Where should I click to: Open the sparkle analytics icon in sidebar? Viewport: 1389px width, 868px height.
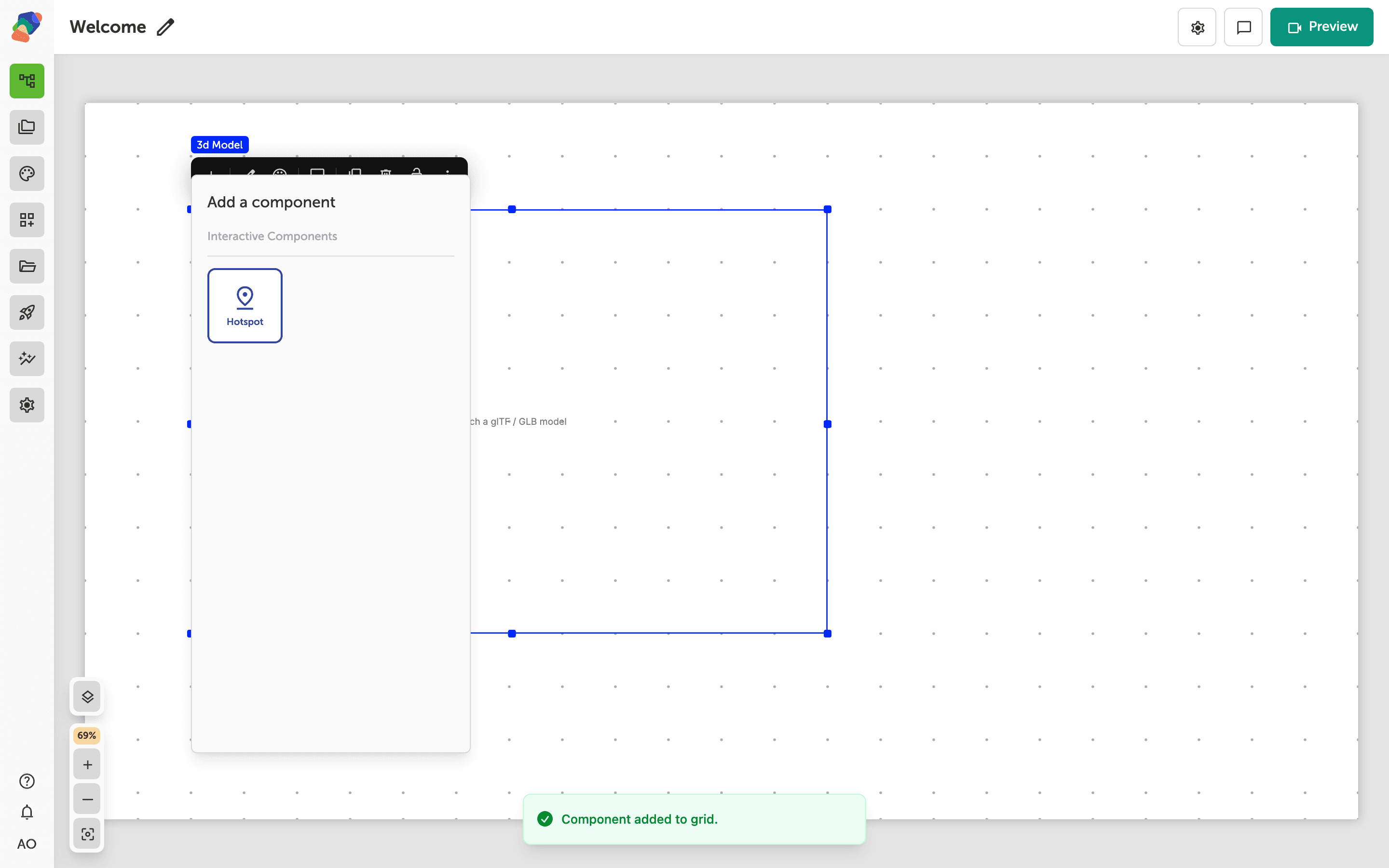coord(27,359)
